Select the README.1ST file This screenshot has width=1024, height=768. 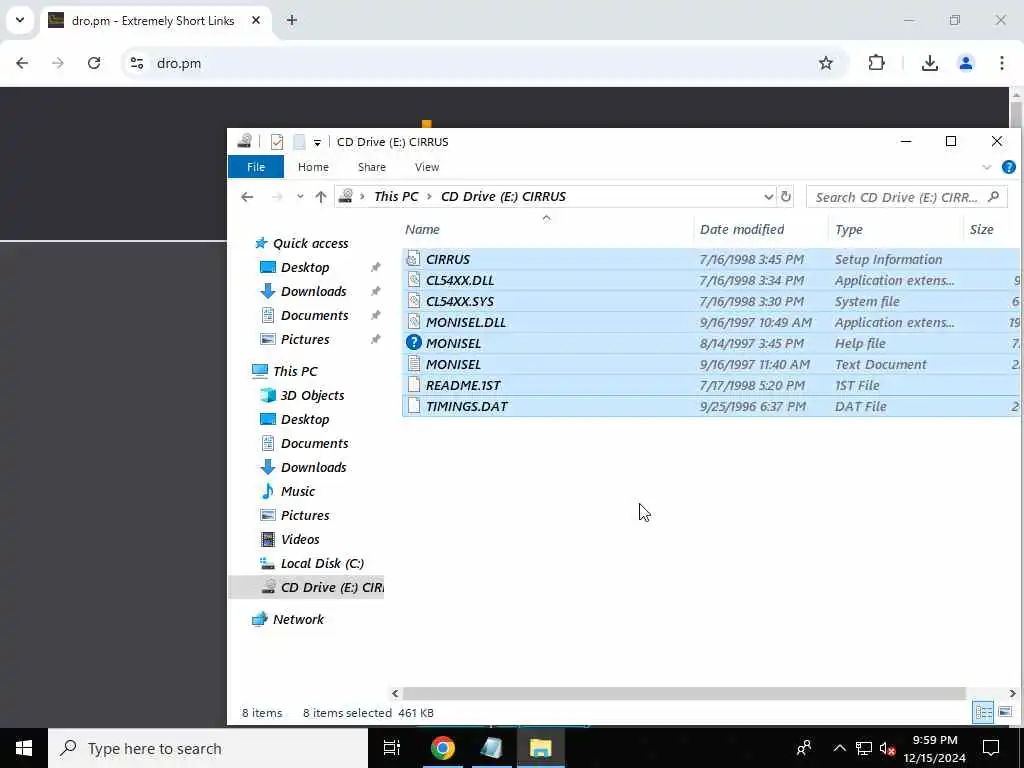[x=711, y=385]
